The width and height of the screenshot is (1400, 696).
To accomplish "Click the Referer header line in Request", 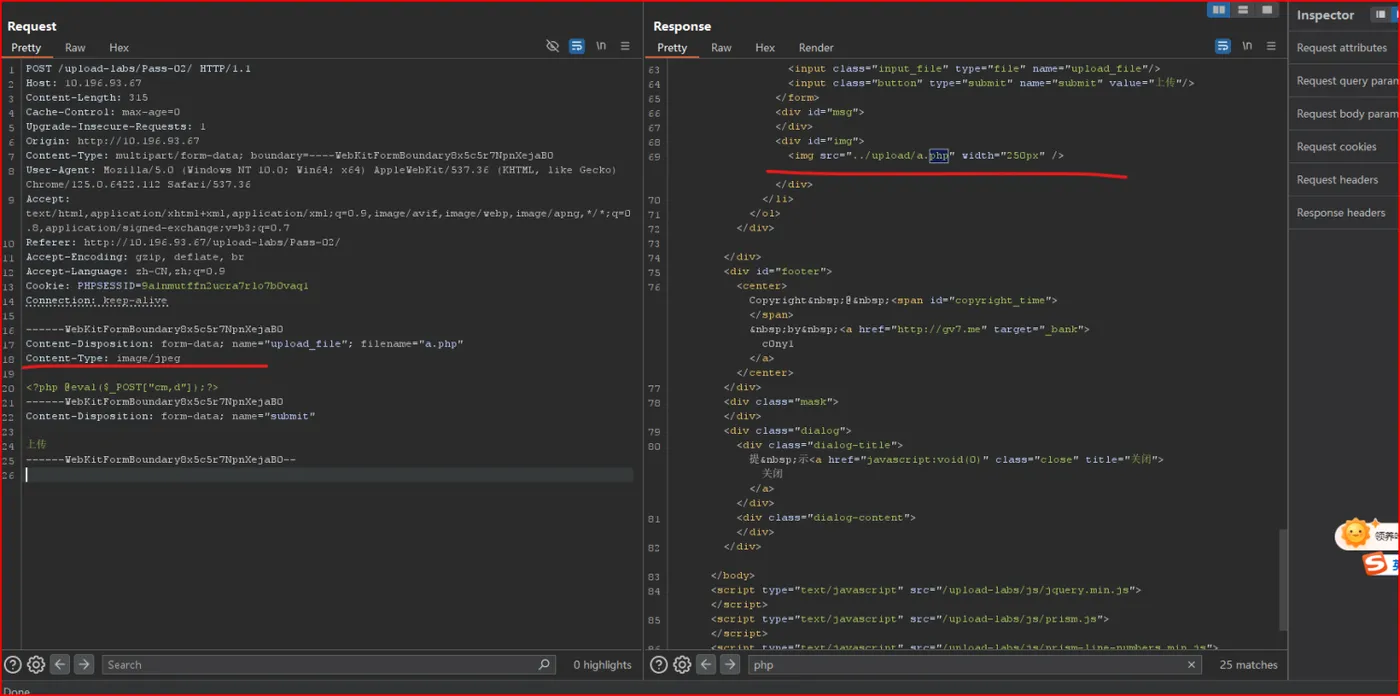I will [183, 242].
